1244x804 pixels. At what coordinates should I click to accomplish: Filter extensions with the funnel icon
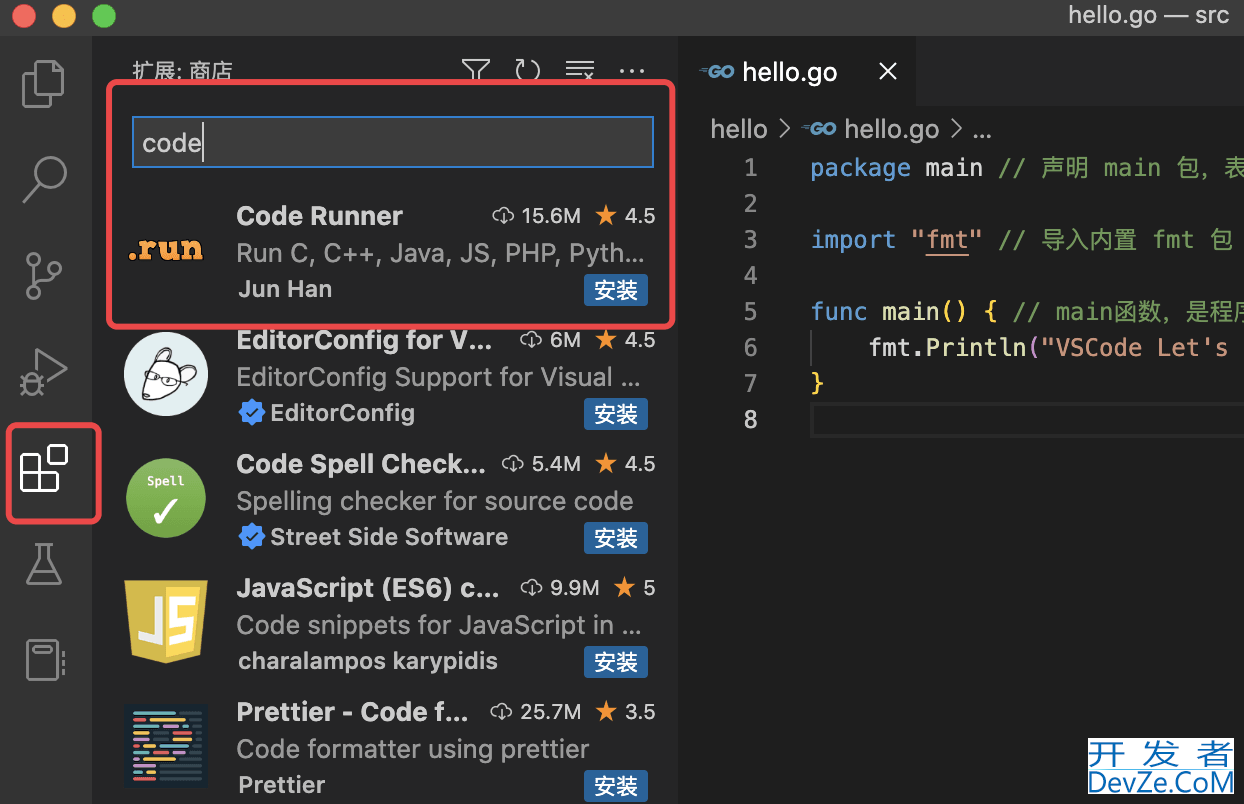click(475, 71)
